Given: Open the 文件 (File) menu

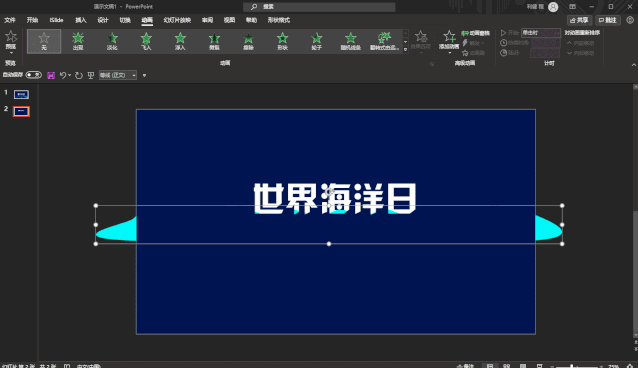Looking at the screenshot, I should [10, 20].
